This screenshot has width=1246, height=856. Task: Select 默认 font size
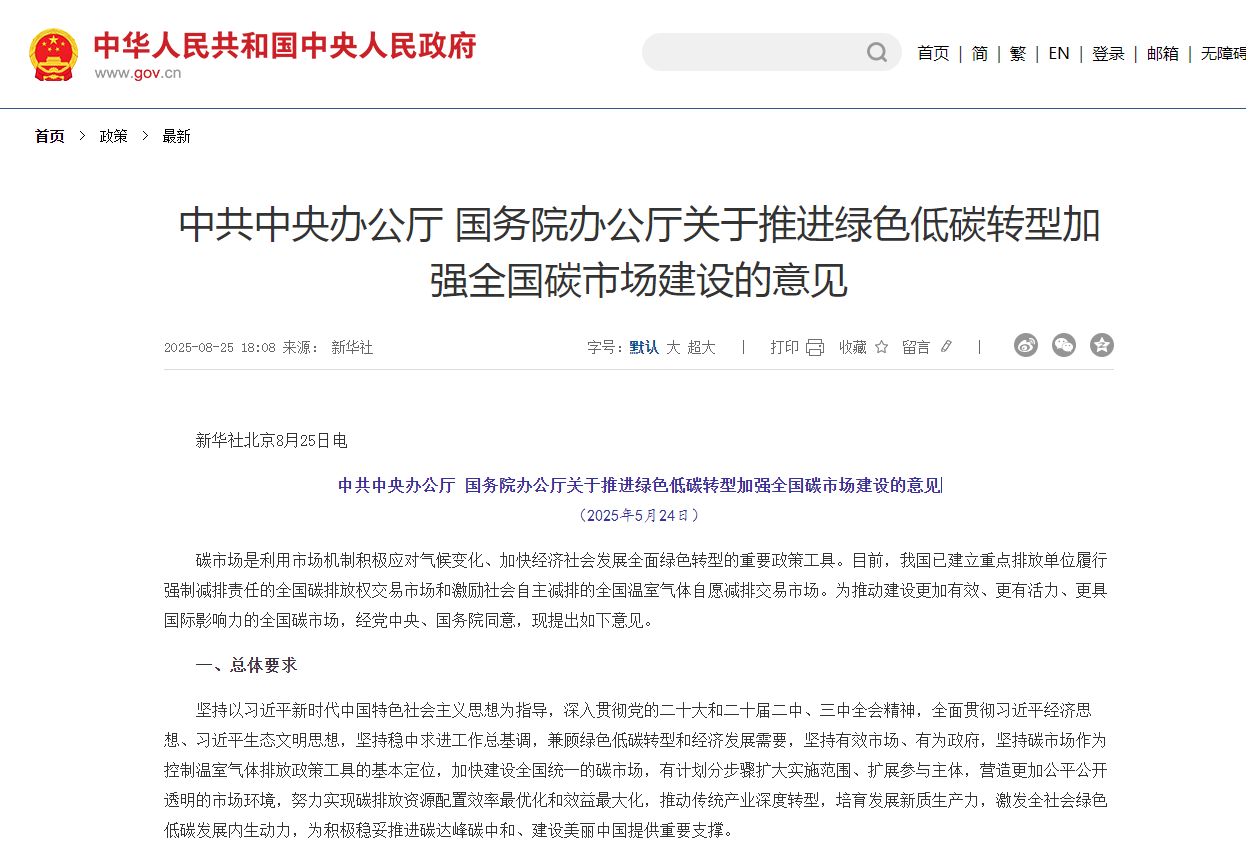[x=644, y=347]
